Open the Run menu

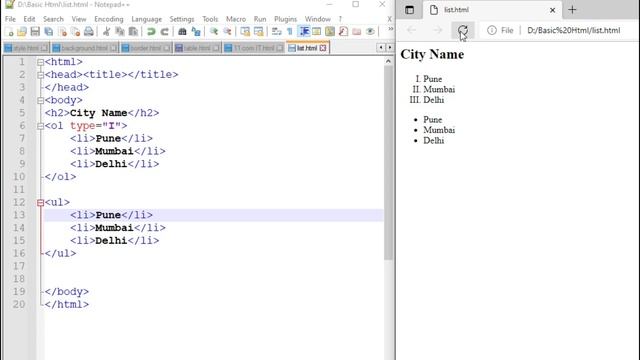pos(260,19)
